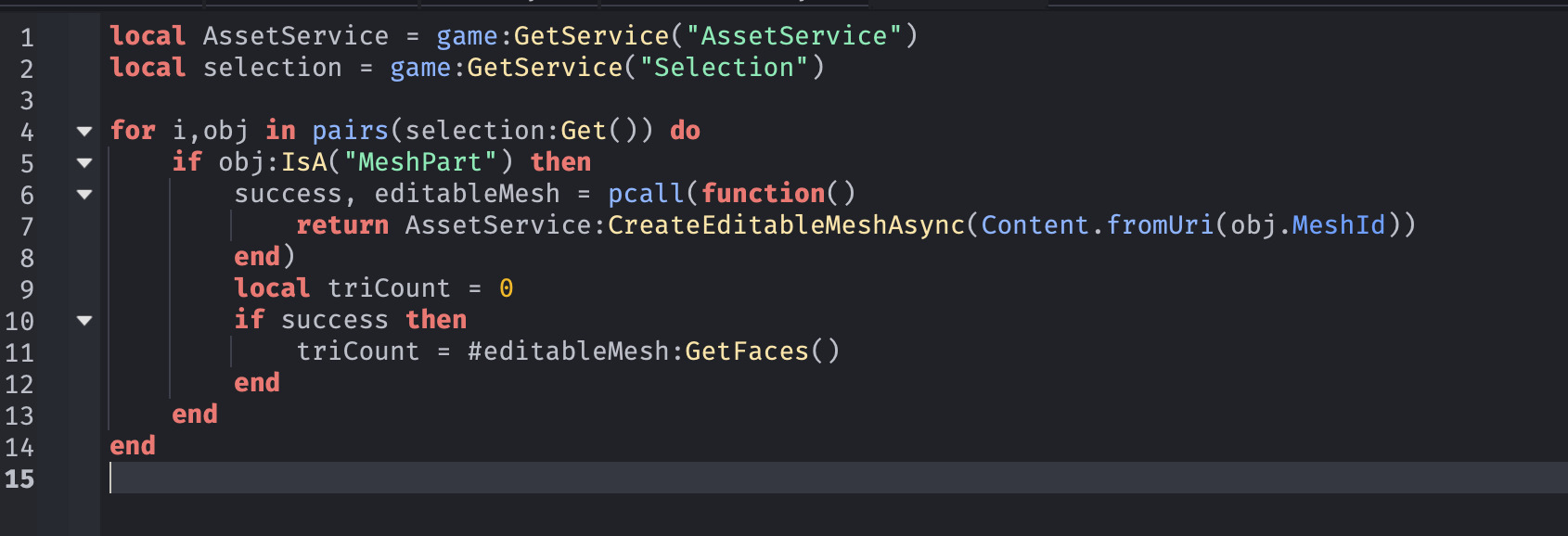Click the return keyword on line 7
Viewport: 1568px width, 536px height.
342,224
